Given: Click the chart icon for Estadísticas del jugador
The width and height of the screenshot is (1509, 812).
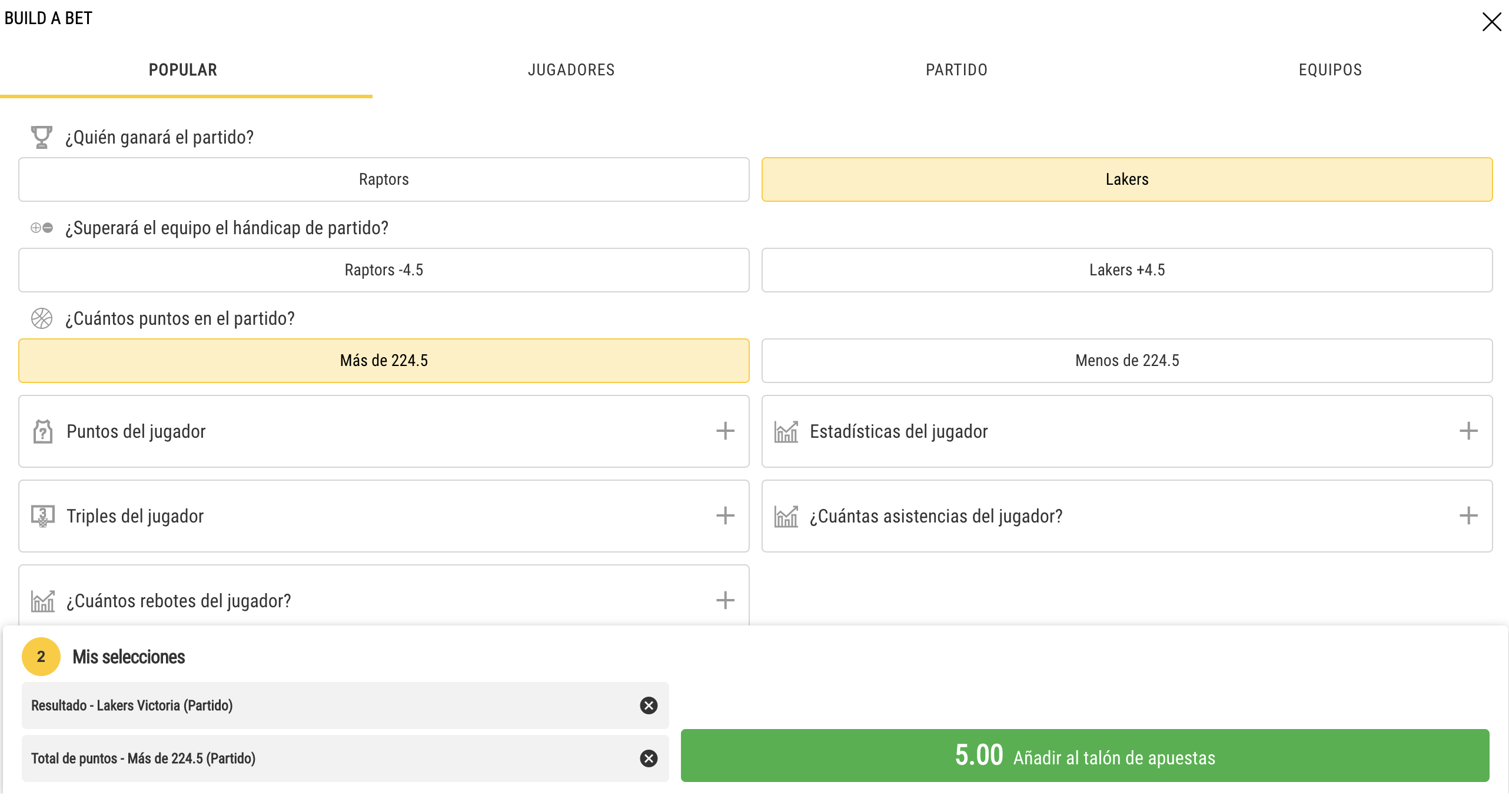Looking at the screenshot, I should 786,431.
